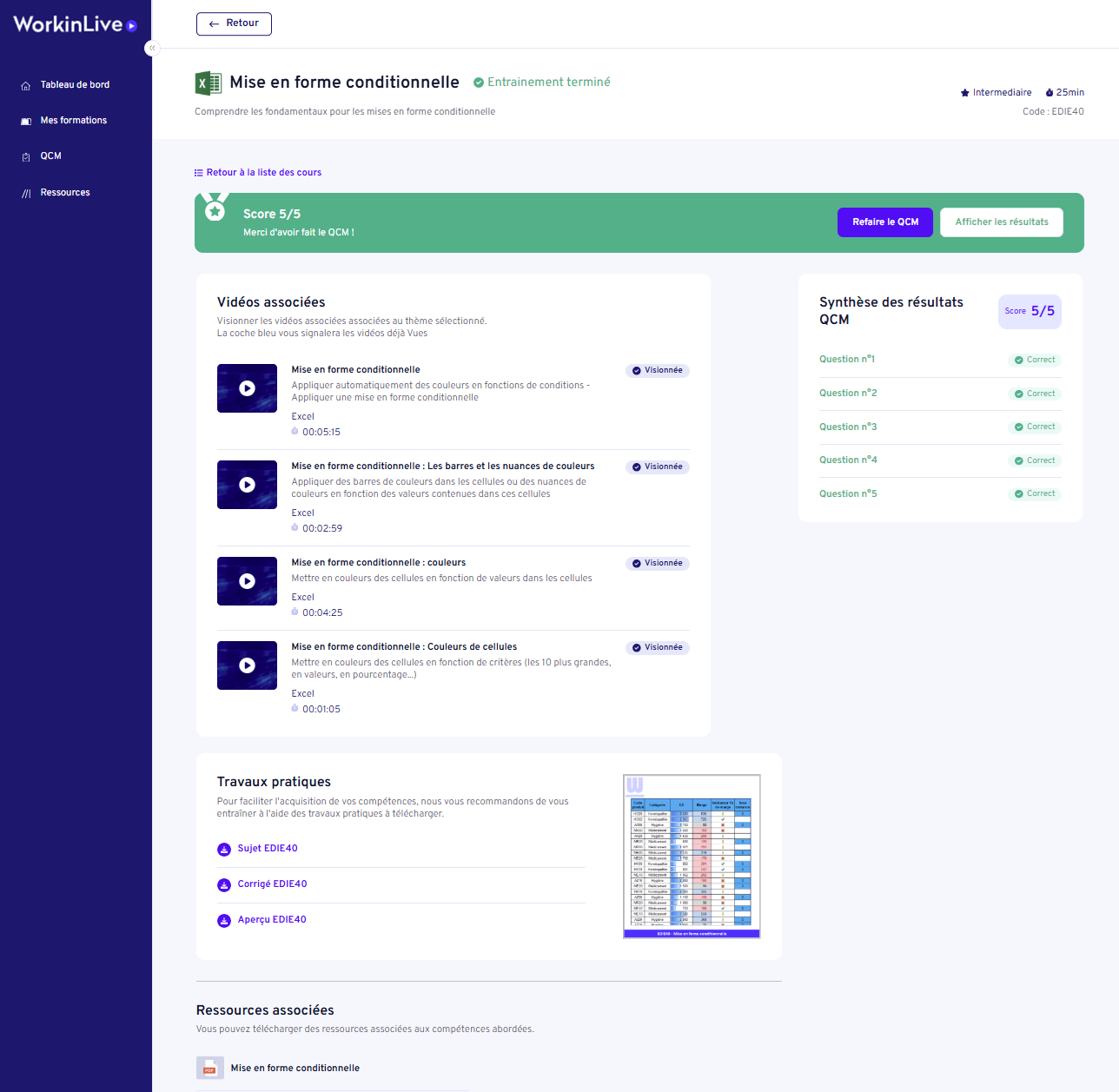This screenshot has height=1092, width=1119.
Task: Click the PDF icon for Mise en forme conditionnelle
Action: coord(209,1068)
